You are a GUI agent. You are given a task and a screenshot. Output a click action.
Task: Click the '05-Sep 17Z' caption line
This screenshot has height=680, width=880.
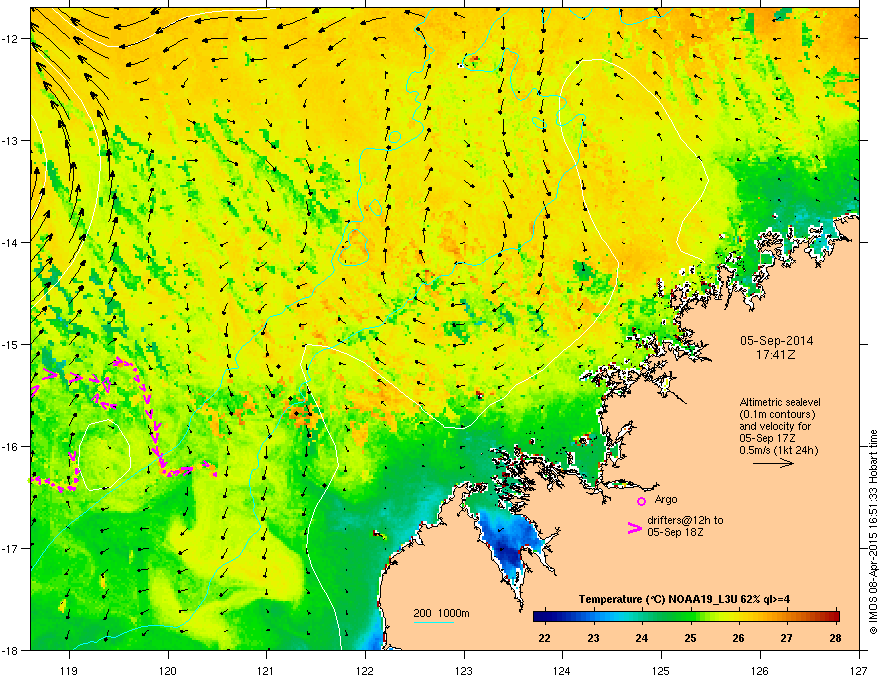coord(767,438)
